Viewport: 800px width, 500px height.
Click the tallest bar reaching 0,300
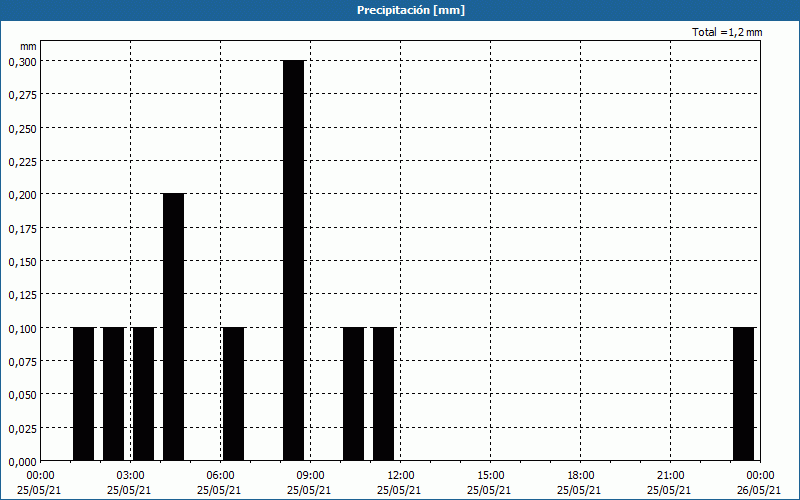point(293,260)
